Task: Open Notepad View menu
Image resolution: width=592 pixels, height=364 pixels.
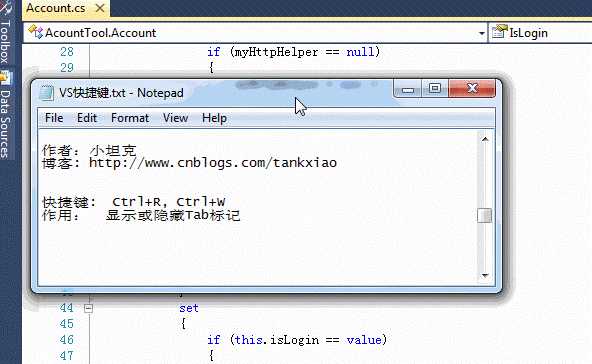Action: click(x=176, y=118)
